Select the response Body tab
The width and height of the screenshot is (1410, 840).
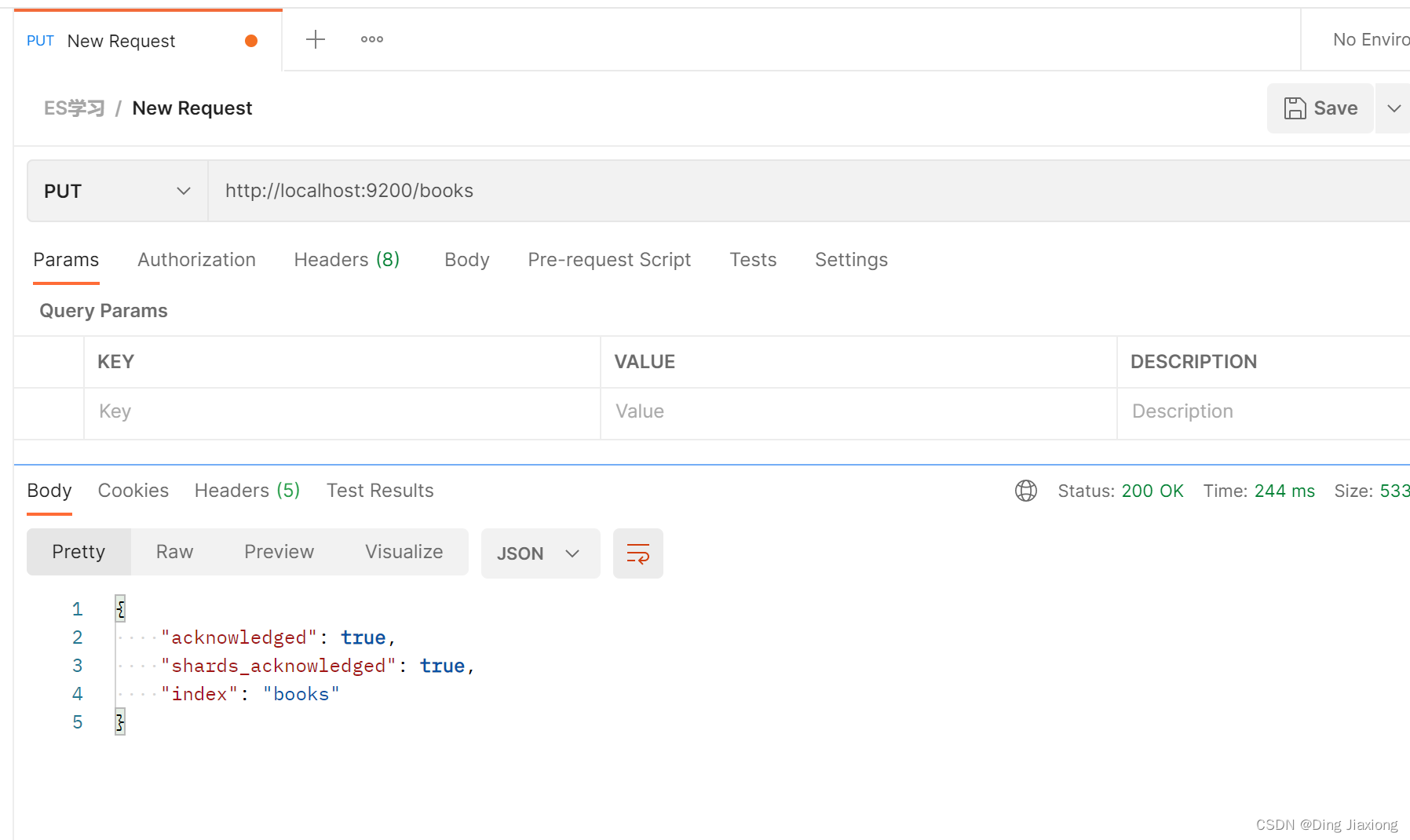[x=49, y=491]
